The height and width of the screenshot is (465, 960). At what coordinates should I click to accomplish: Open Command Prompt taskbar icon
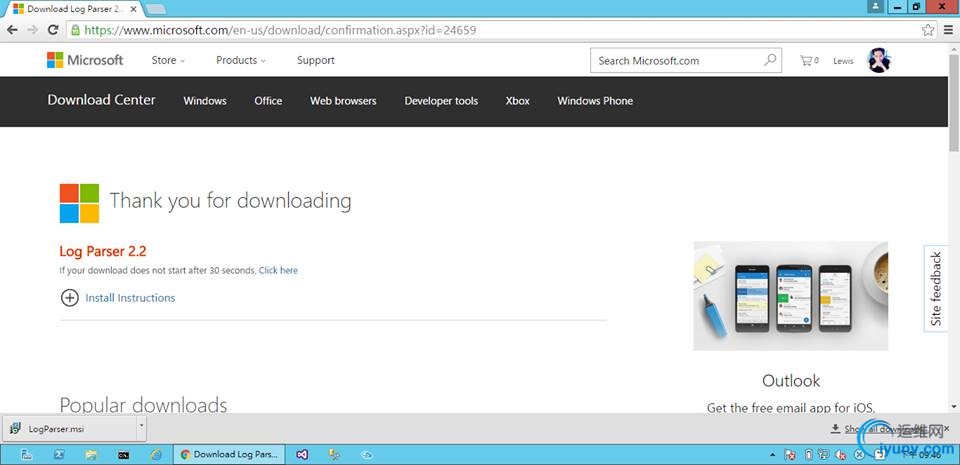124,455
